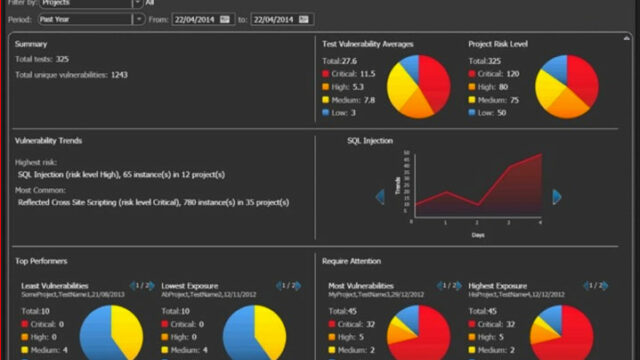Go to next Least Vulnerabilities page
Viewport: 640px width, 360px height.
pos(151,286)
